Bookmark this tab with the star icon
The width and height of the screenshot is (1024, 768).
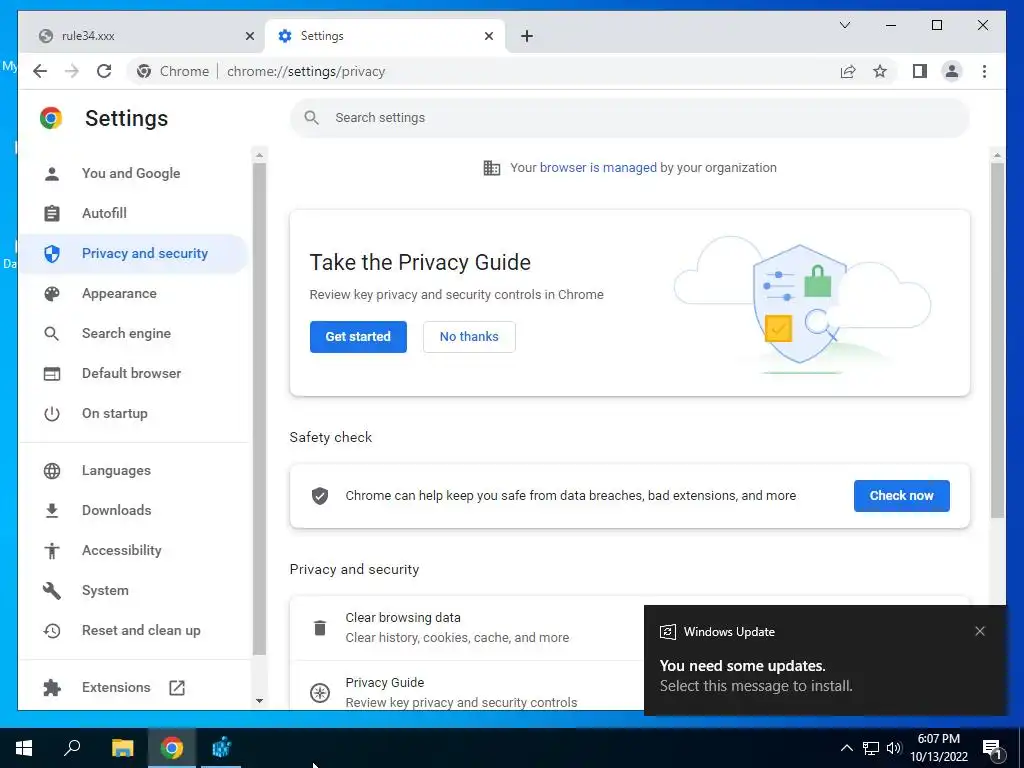(x=880, y=71)
